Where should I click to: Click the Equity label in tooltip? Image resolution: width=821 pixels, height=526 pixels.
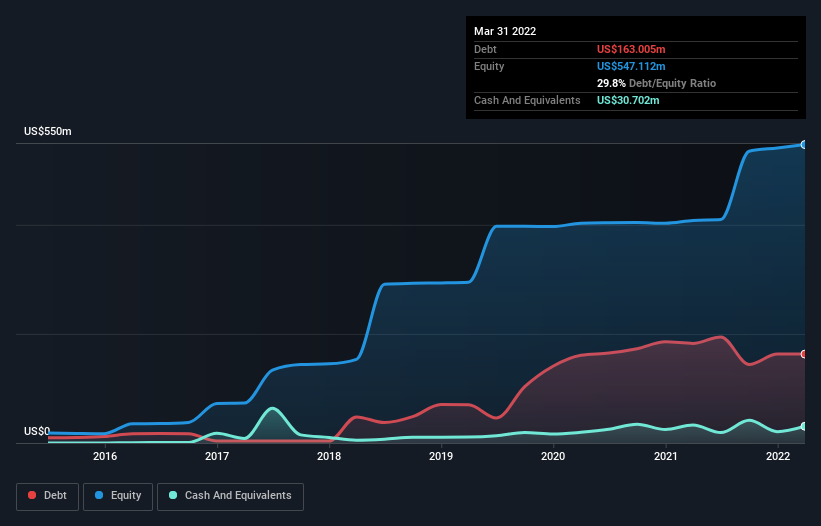(489, 66)
